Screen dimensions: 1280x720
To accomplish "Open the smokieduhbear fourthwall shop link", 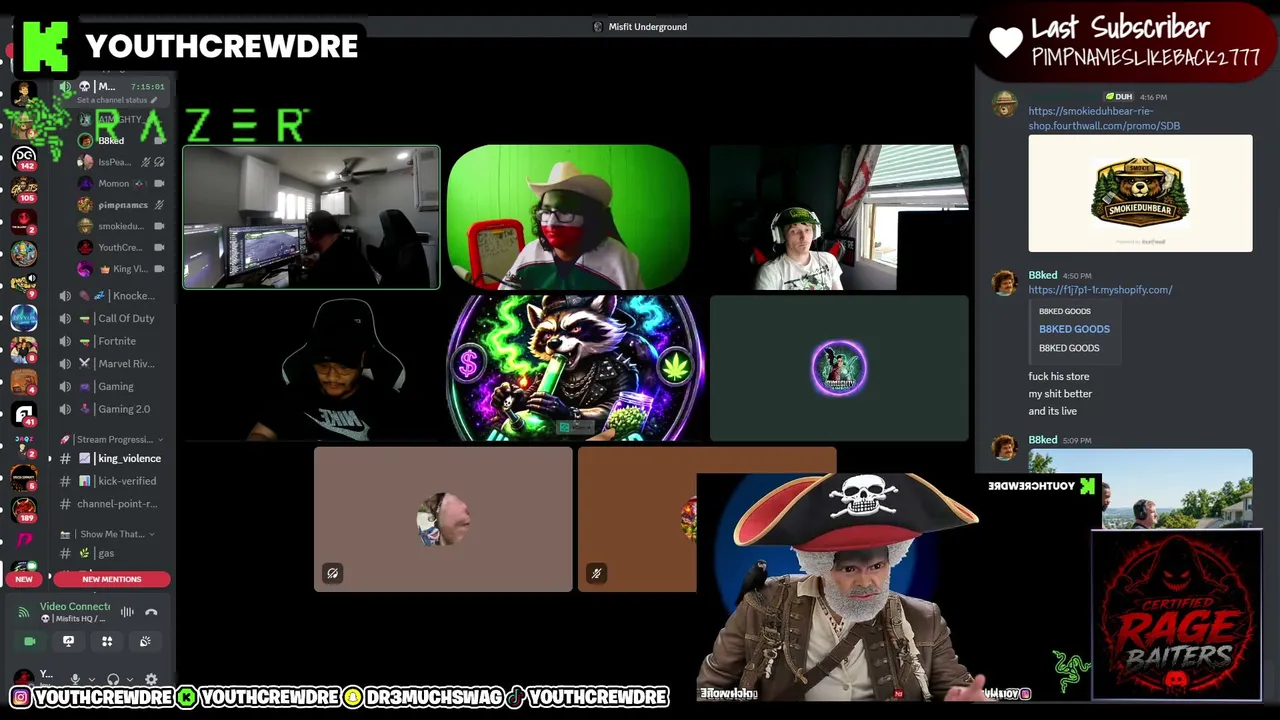I will [1104, 118].
